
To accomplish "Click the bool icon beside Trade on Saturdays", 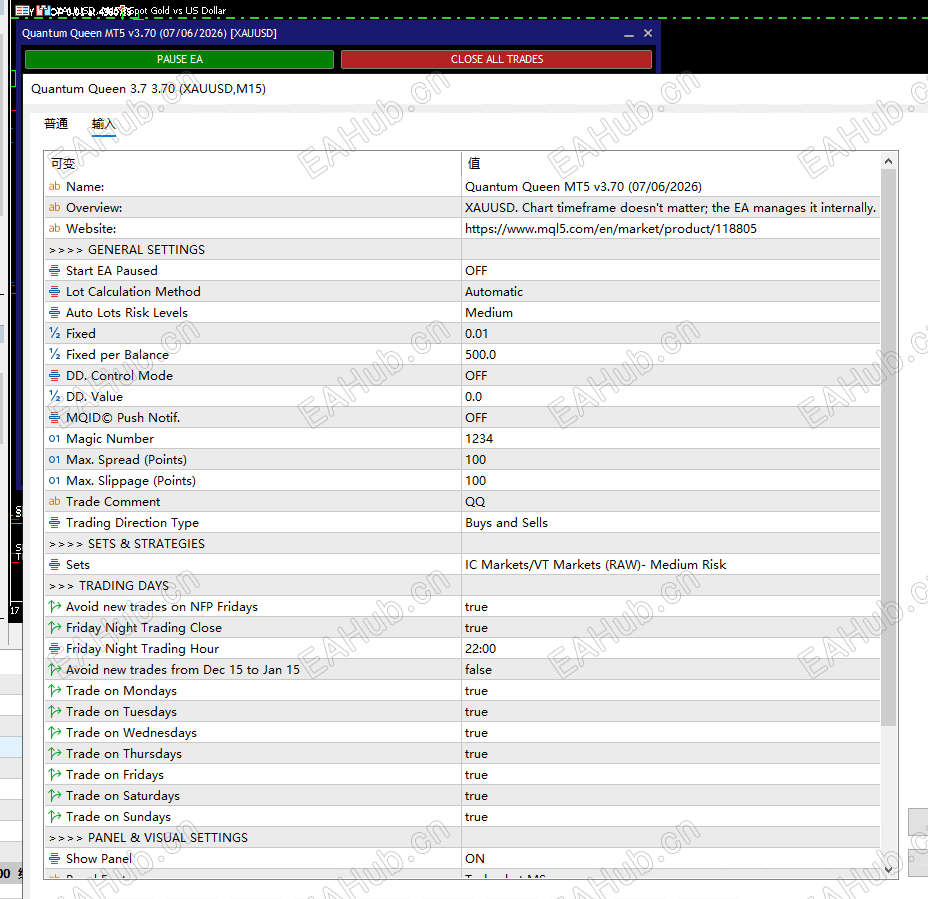I will 54,795.
